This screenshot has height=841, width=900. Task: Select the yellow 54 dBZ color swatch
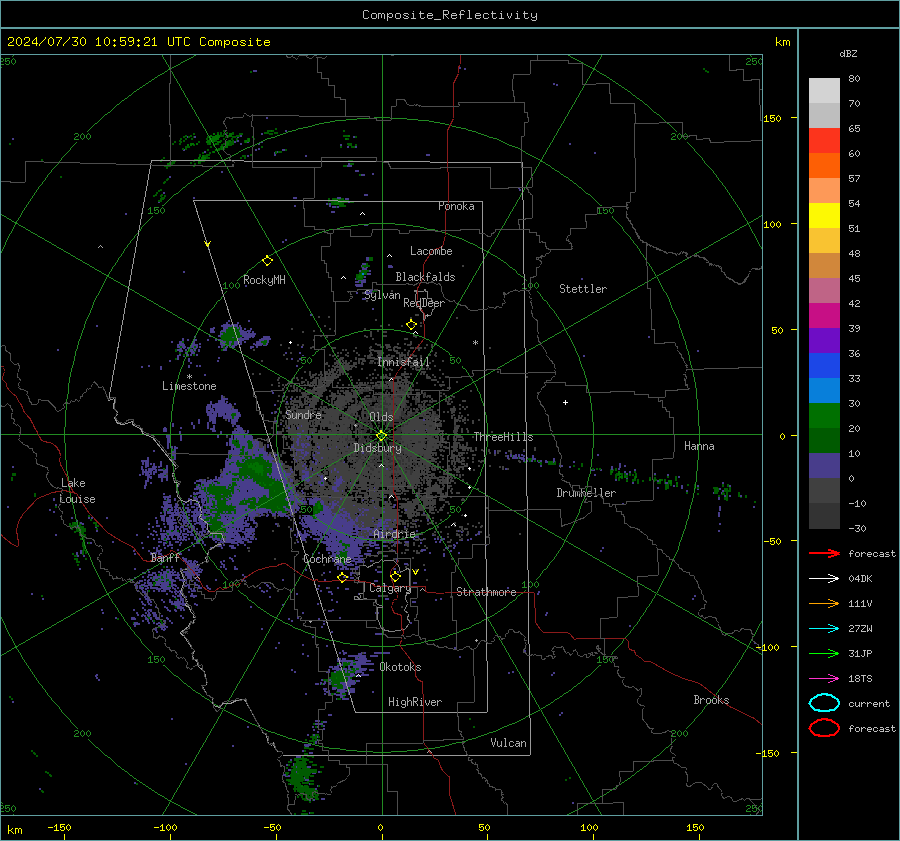point(824,215)
